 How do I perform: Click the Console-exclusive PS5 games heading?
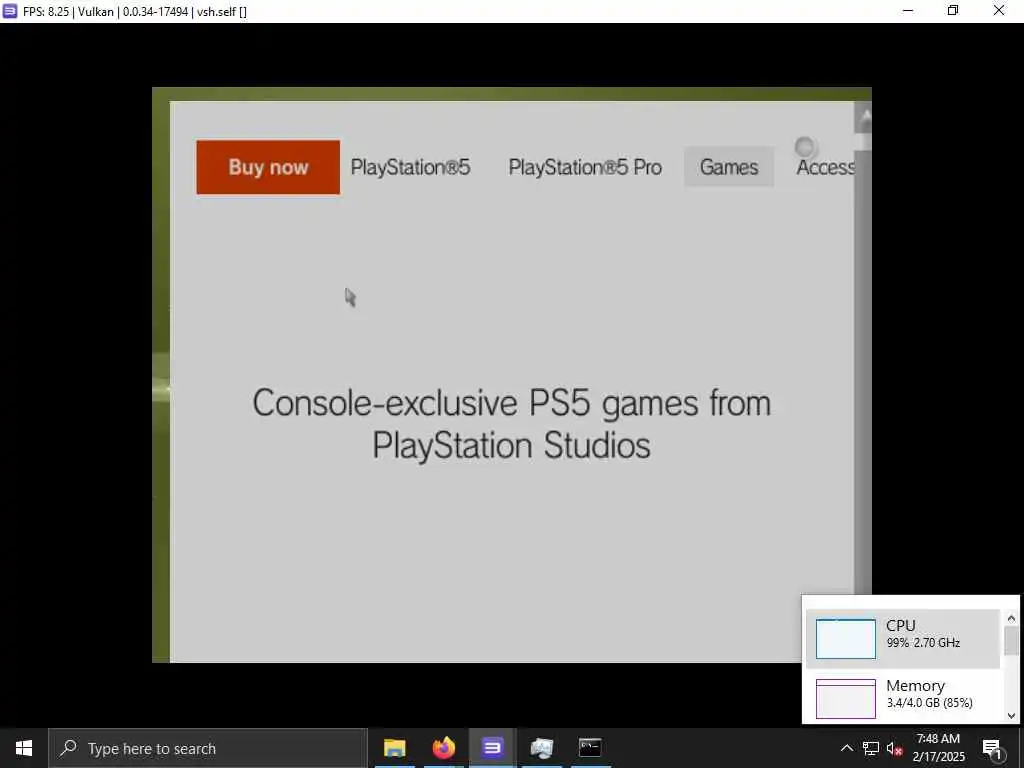(x=511, y=424)
